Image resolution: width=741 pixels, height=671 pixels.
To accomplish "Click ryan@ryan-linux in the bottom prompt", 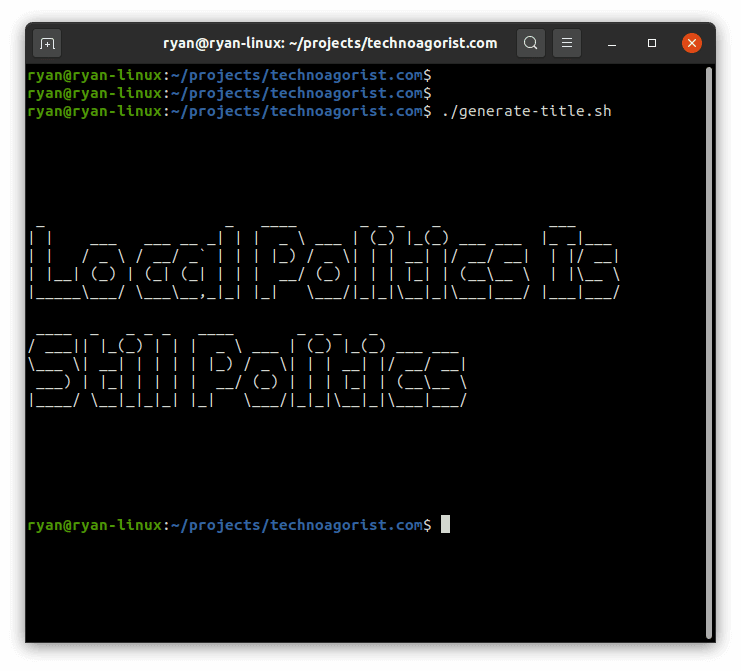I will [94, 525].
